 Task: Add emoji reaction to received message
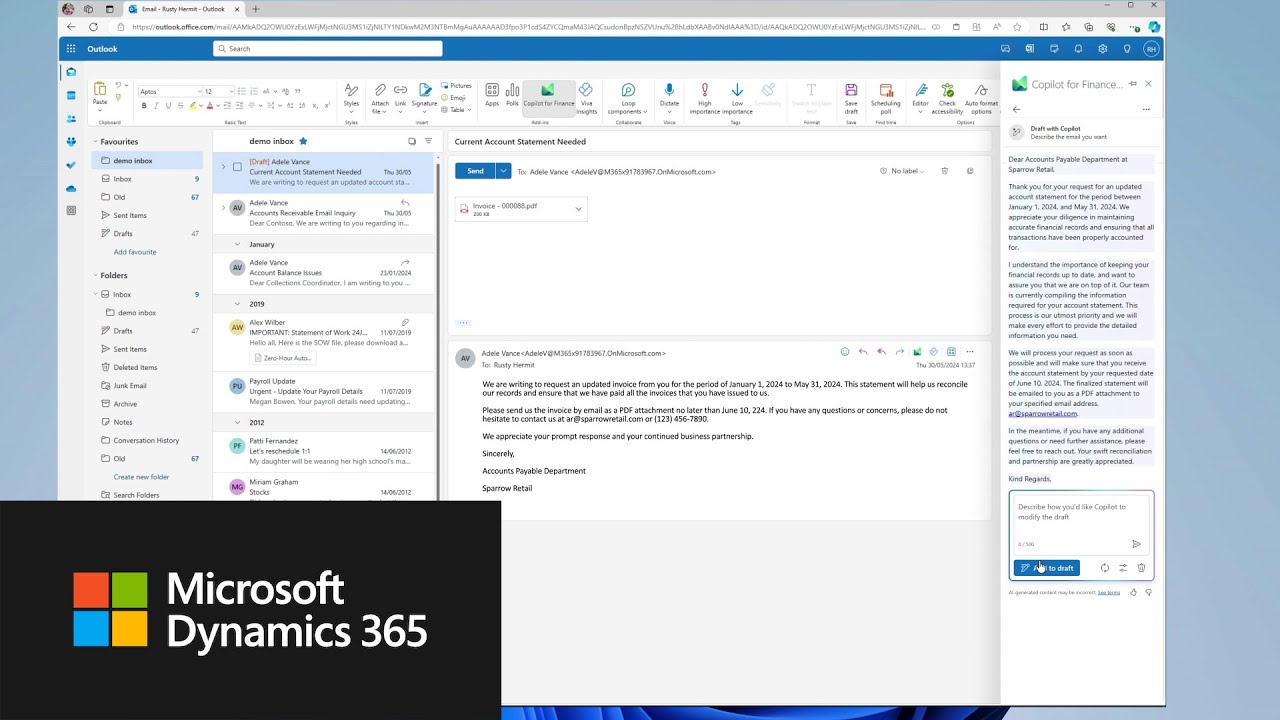point(845,352)
